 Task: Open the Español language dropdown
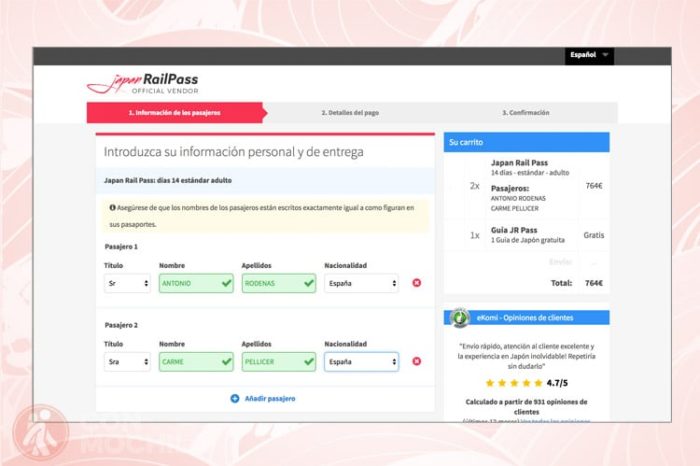[x=589, y=55]
